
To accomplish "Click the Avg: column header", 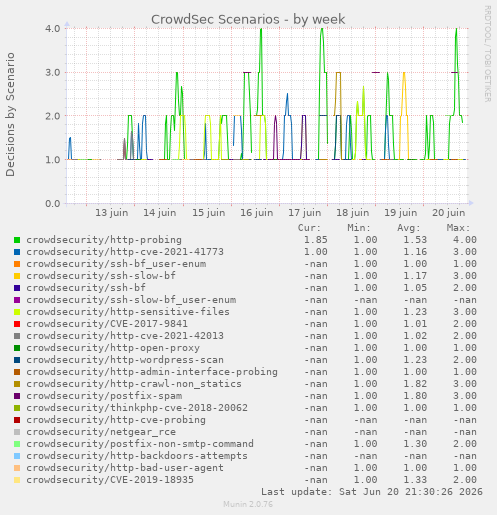I will [409, 228].
